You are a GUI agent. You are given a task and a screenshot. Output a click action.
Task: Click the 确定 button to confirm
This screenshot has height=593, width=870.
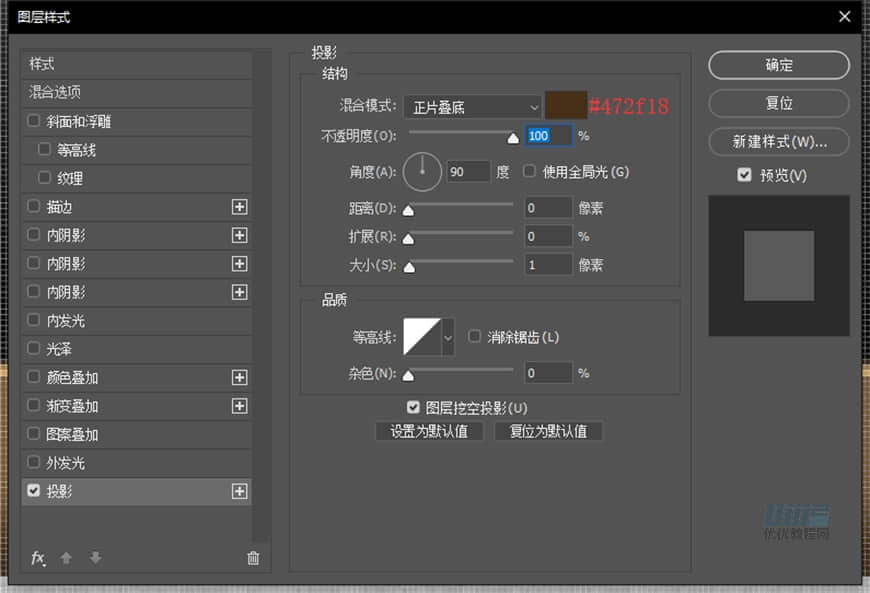pyautogui.click(x=778, y=65)
